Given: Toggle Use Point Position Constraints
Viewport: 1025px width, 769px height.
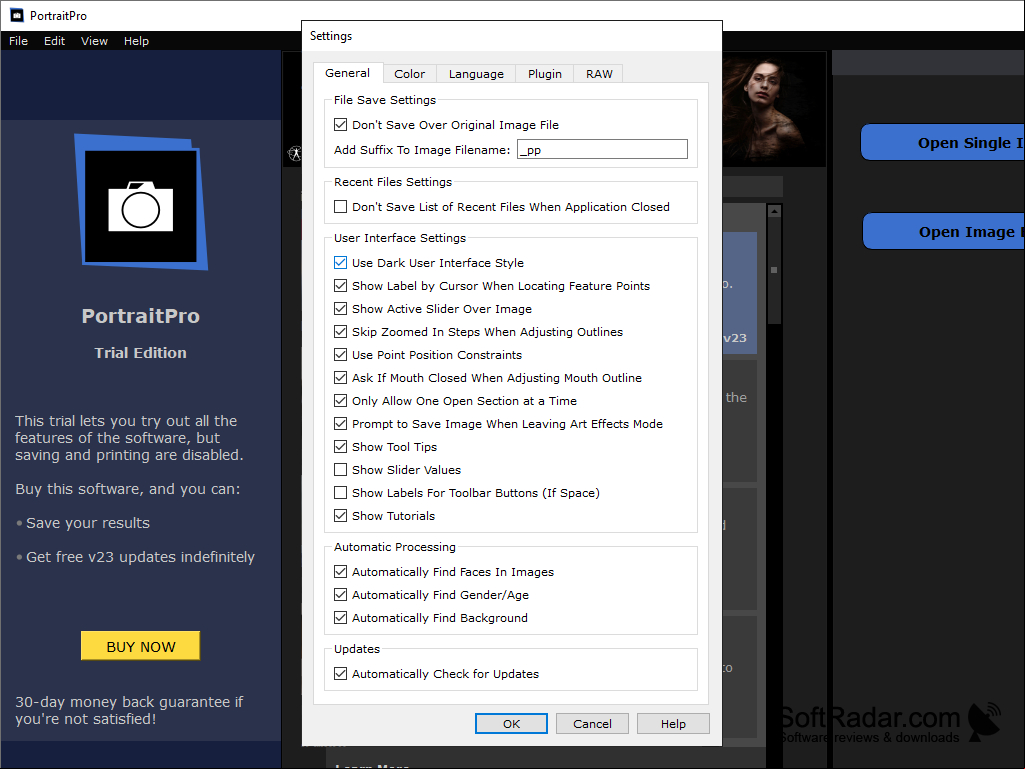Looking at the screenshot, I should pos(341,354).
